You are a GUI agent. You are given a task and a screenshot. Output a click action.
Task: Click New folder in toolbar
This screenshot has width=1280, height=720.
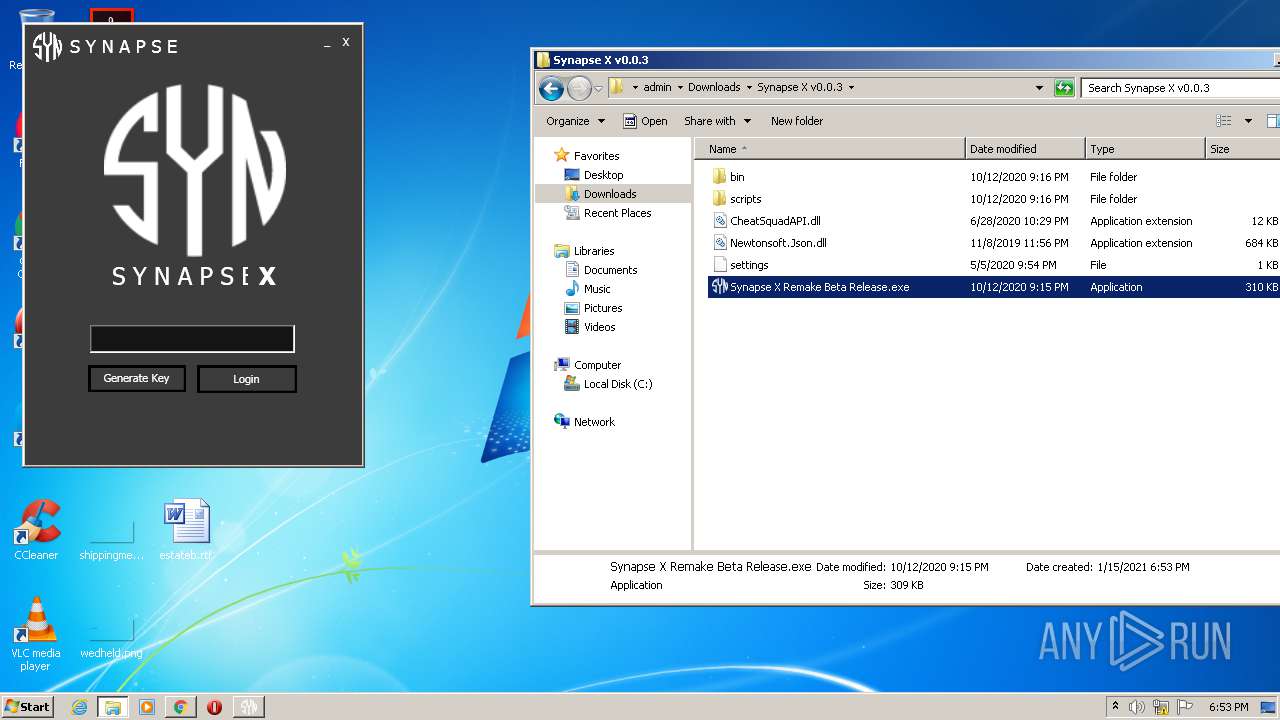(x=797, y=121)
